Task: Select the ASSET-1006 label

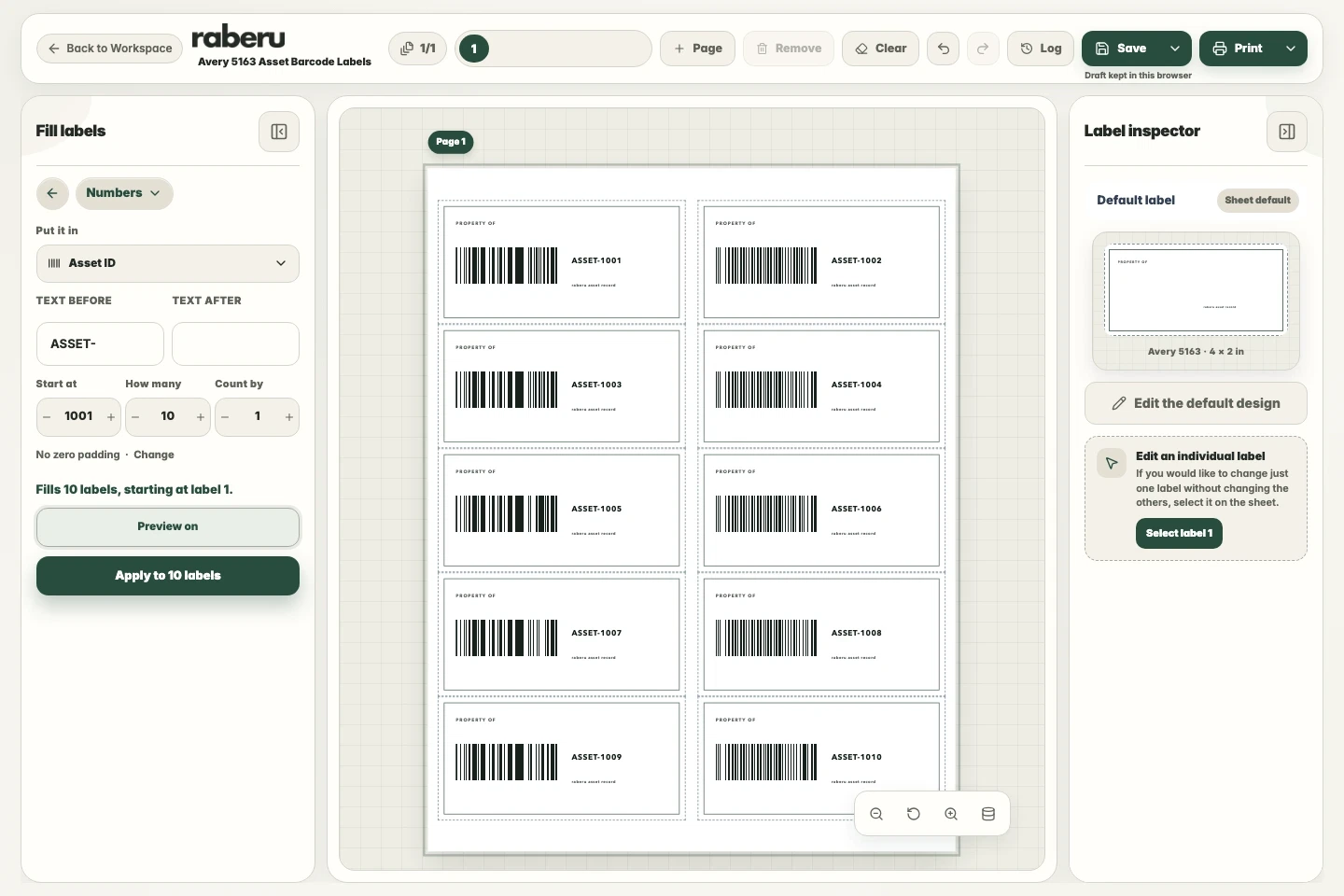Action: pyautogui.click(x=821, y=511)
